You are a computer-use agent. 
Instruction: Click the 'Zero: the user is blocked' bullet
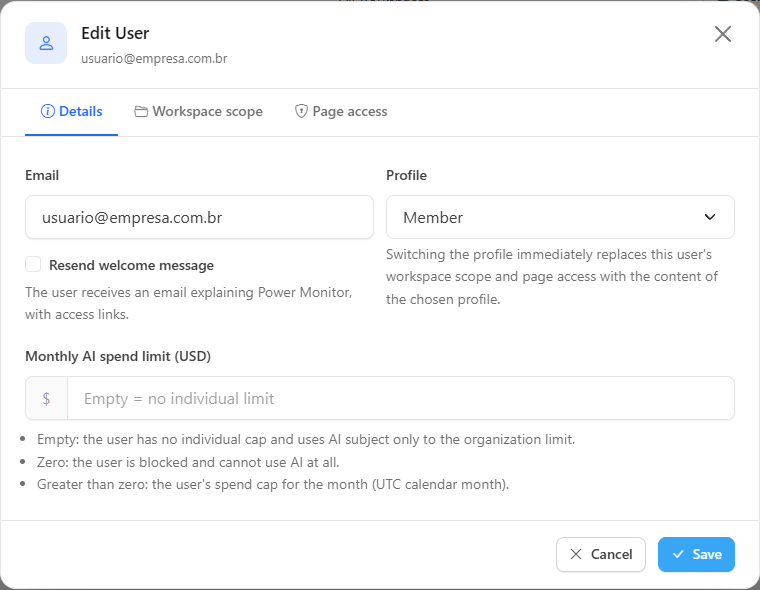188,462
